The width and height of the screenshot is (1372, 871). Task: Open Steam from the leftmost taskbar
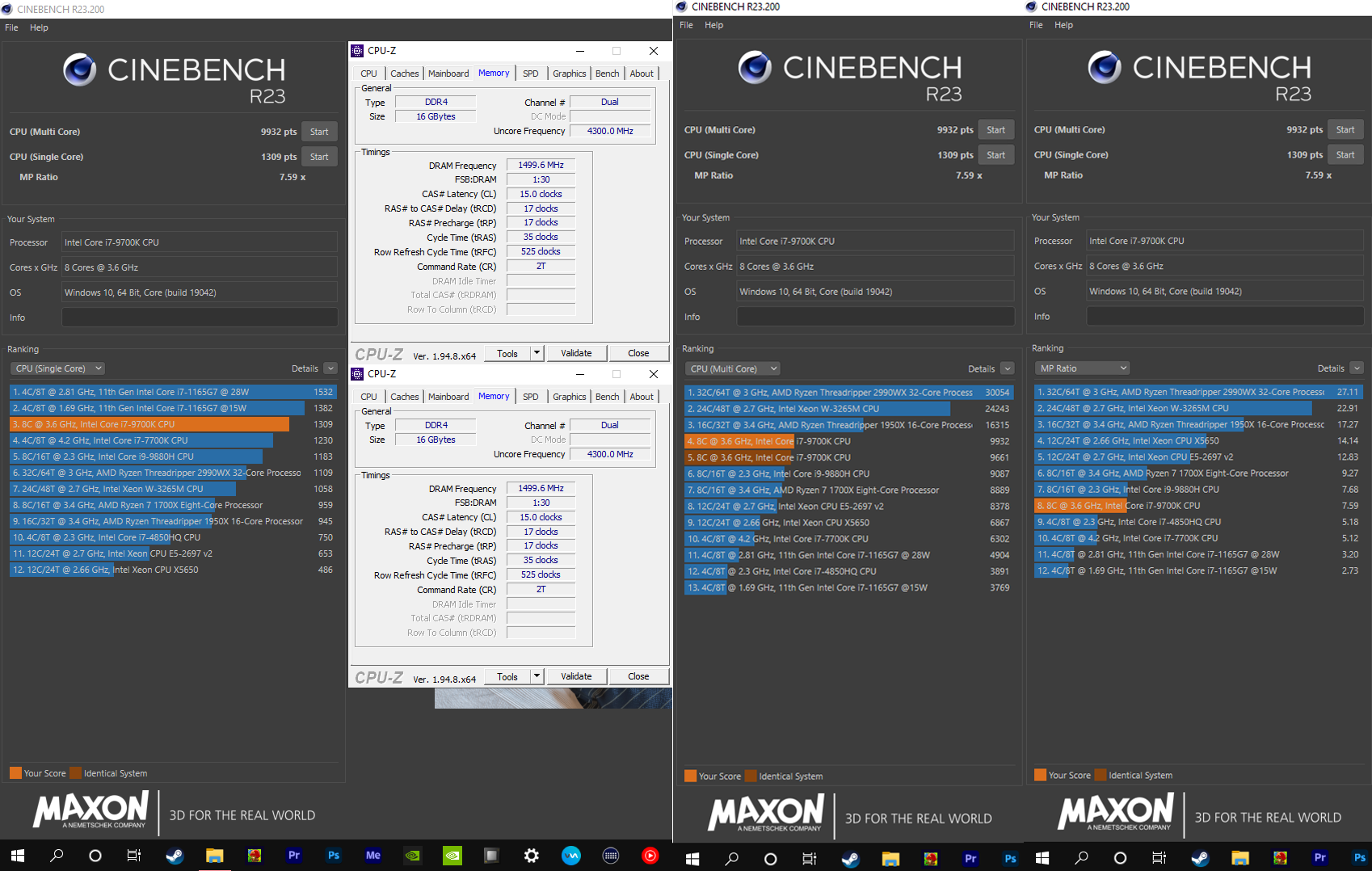(175, 856)
